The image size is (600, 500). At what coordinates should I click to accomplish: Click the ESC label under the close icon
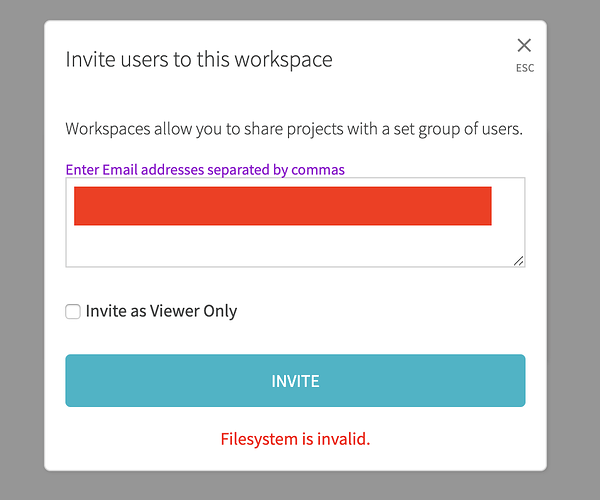coord(525,69)
